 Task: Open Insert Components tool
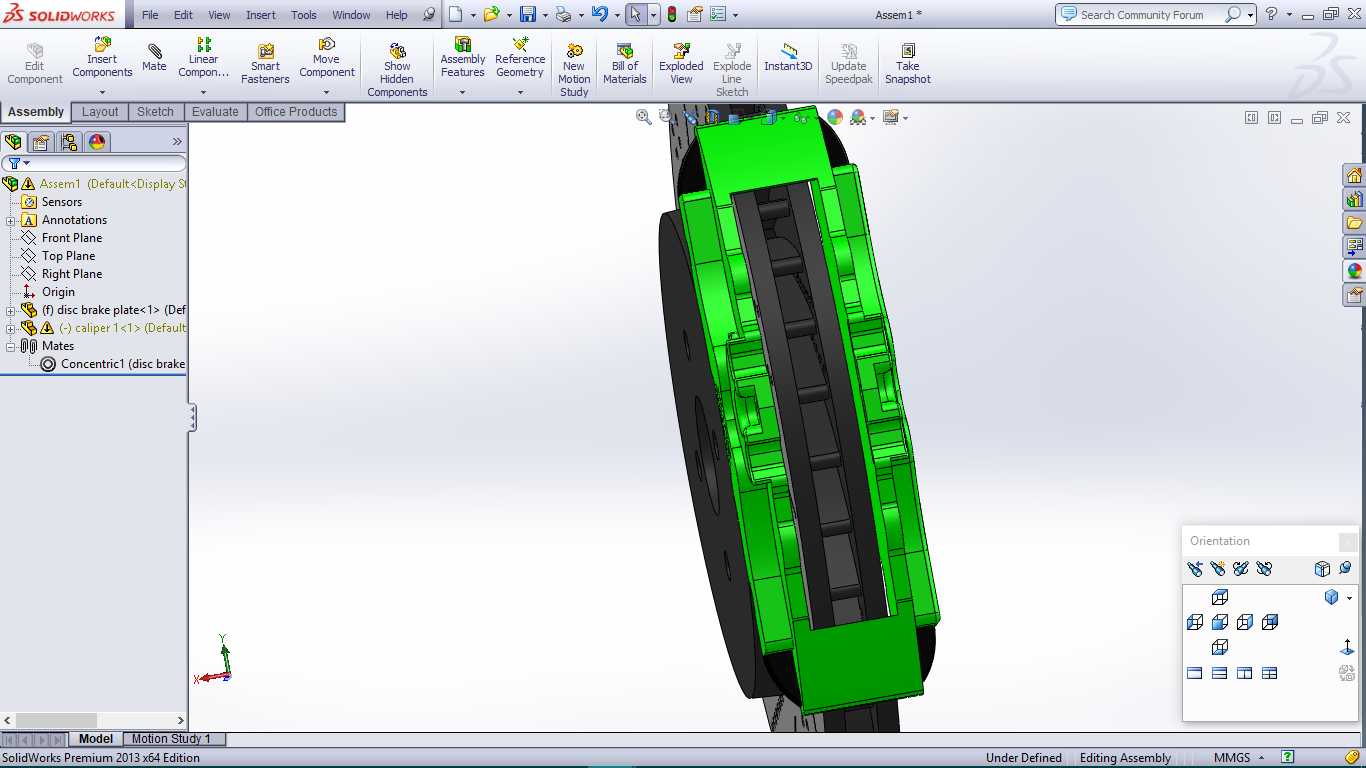(102, 58)
